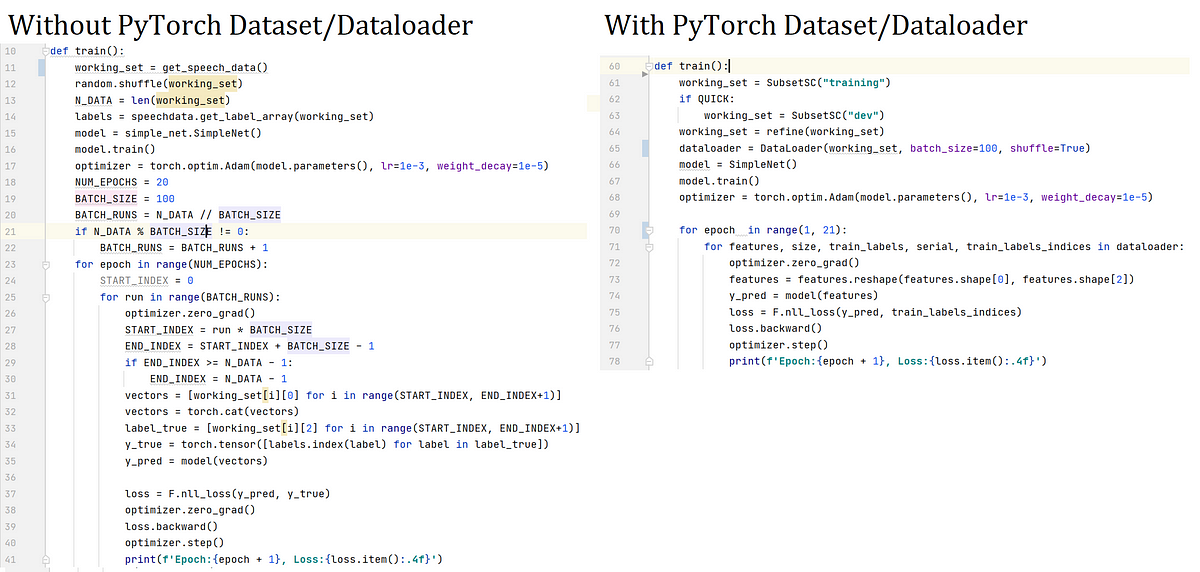Screen dimensions: 1200x572
Task: Click the optimizer Adam line 17
Action: [x=312, y=166]
